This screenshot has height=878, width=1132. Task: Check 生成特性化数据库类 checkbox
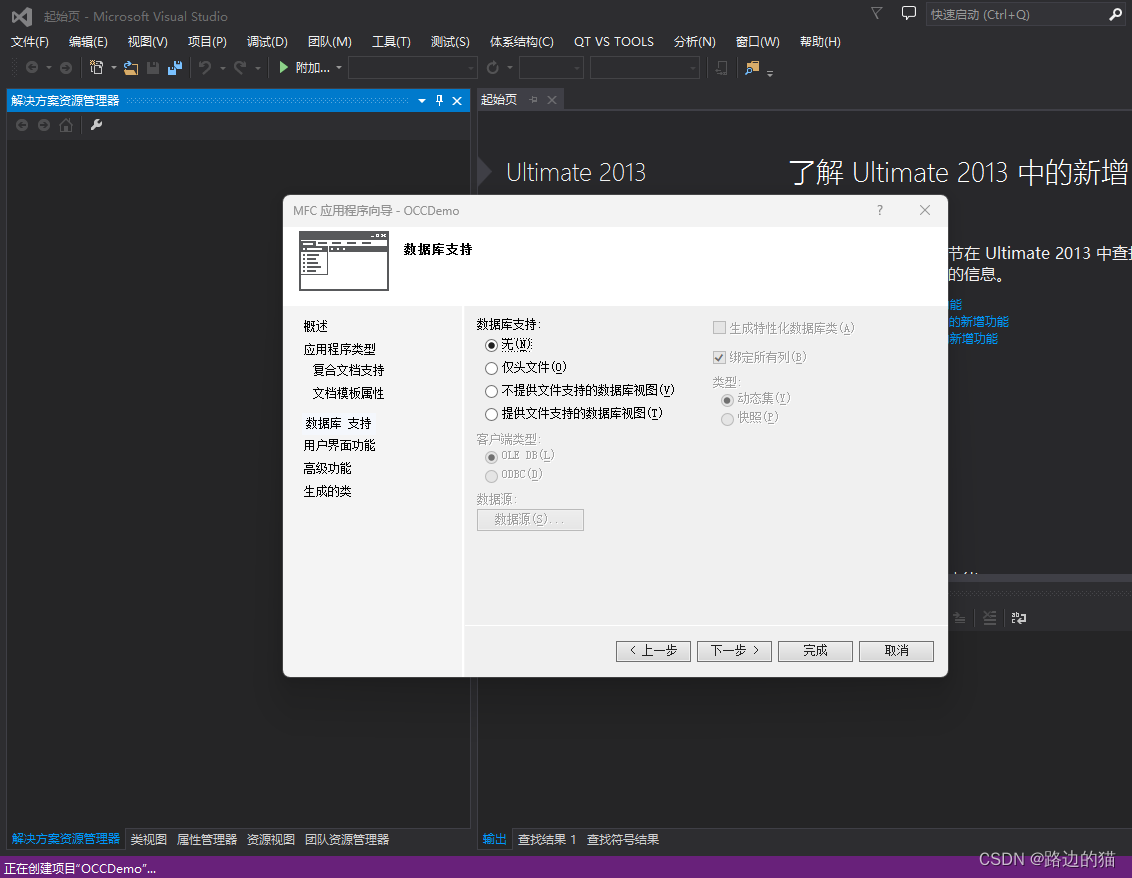coord(784,328)
